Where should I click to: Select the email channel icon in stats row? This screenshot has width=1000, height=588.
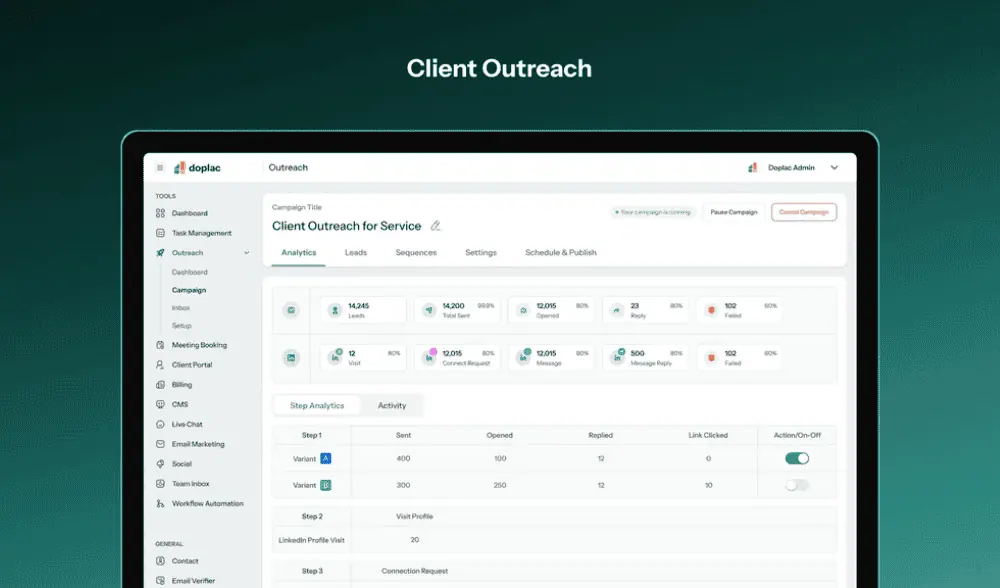(291, 310)
